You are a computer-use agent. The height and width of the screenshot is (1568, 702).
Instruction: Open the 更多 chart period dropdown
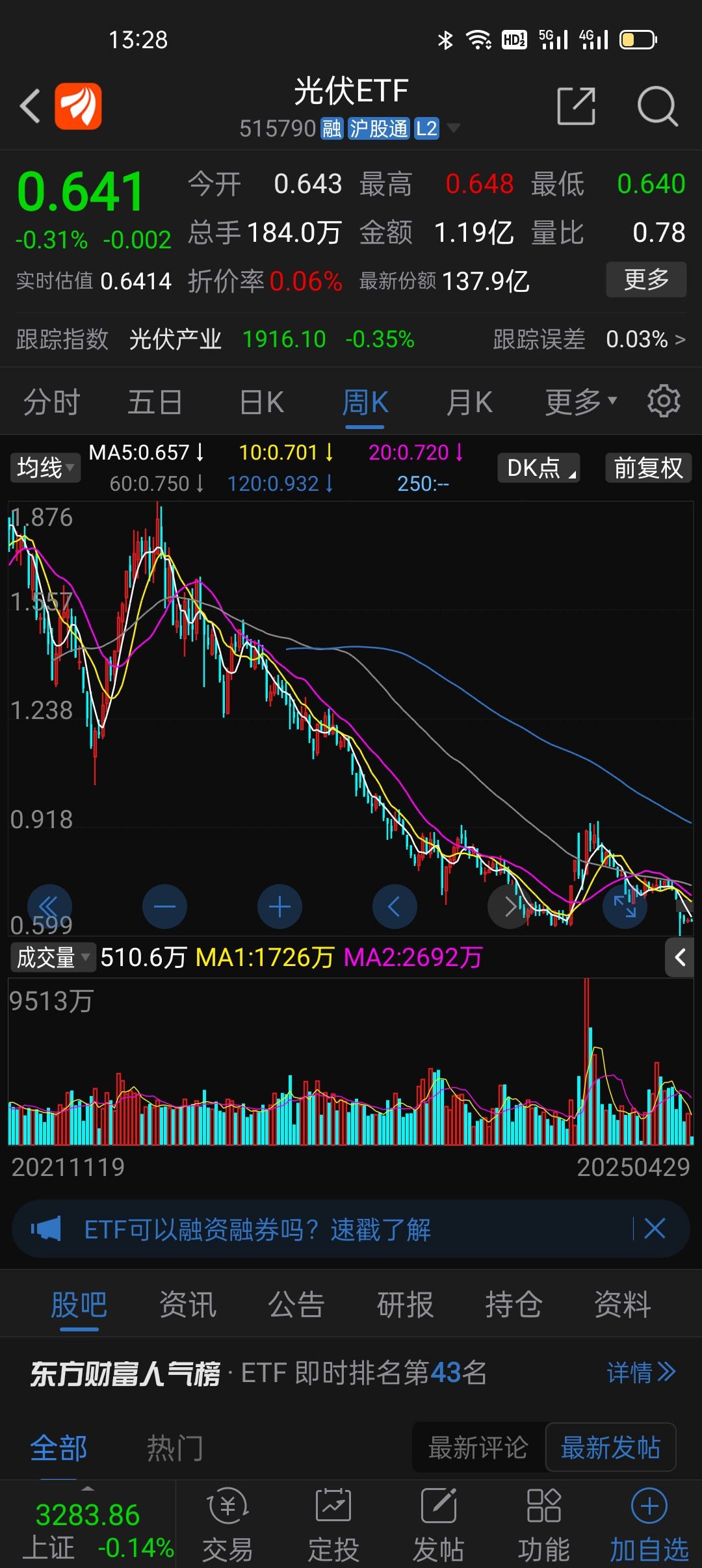point(581,402)
